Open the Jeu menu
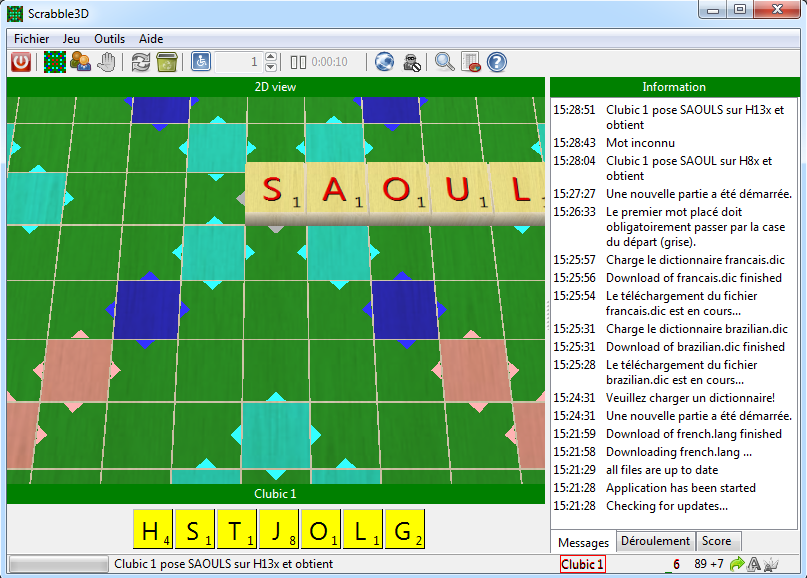The image size is (807, 578). pos(71,39)
